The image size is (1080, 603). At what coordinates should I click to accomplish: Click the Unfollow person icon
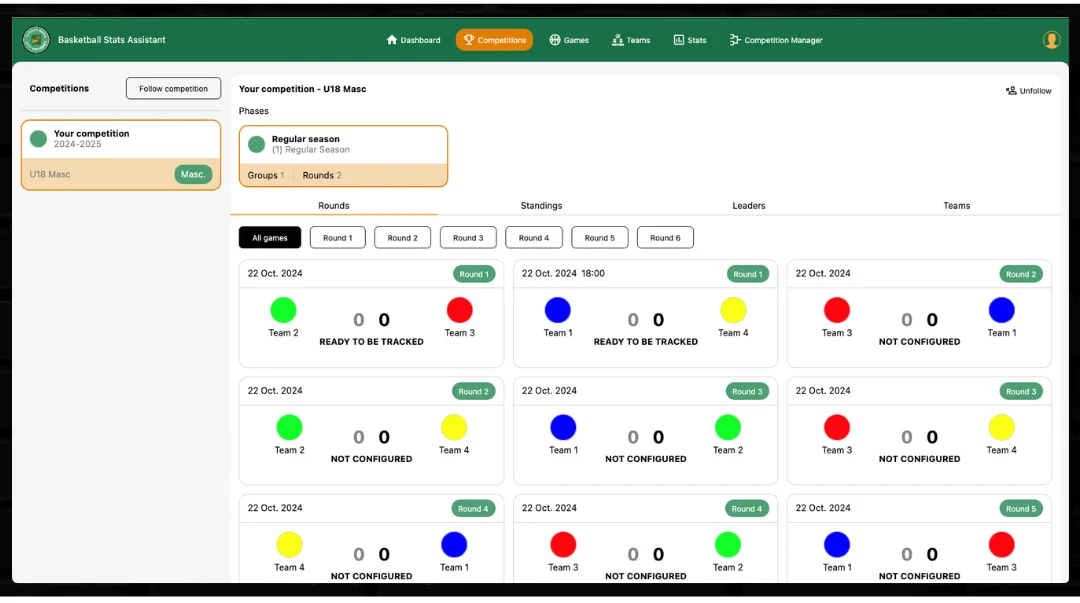tap(1011, 91)
